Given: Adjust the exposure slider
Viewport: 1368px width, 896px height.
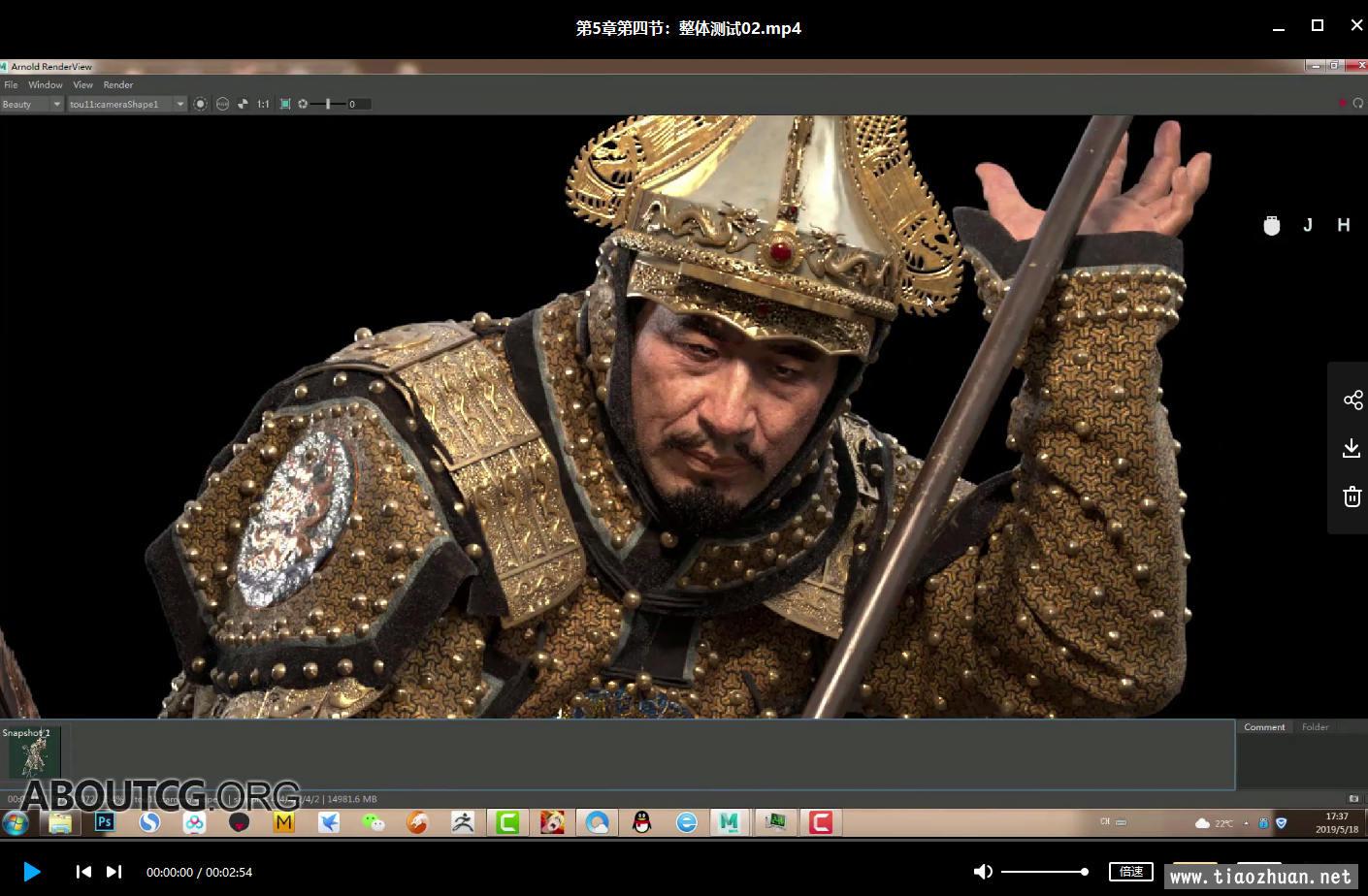Looking at the screenshot, I should point(328,104).
